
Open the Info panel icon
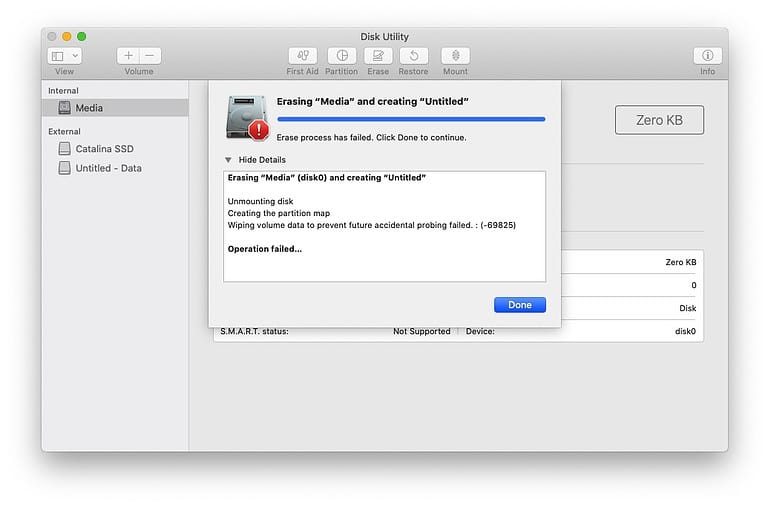click(707, 56)
